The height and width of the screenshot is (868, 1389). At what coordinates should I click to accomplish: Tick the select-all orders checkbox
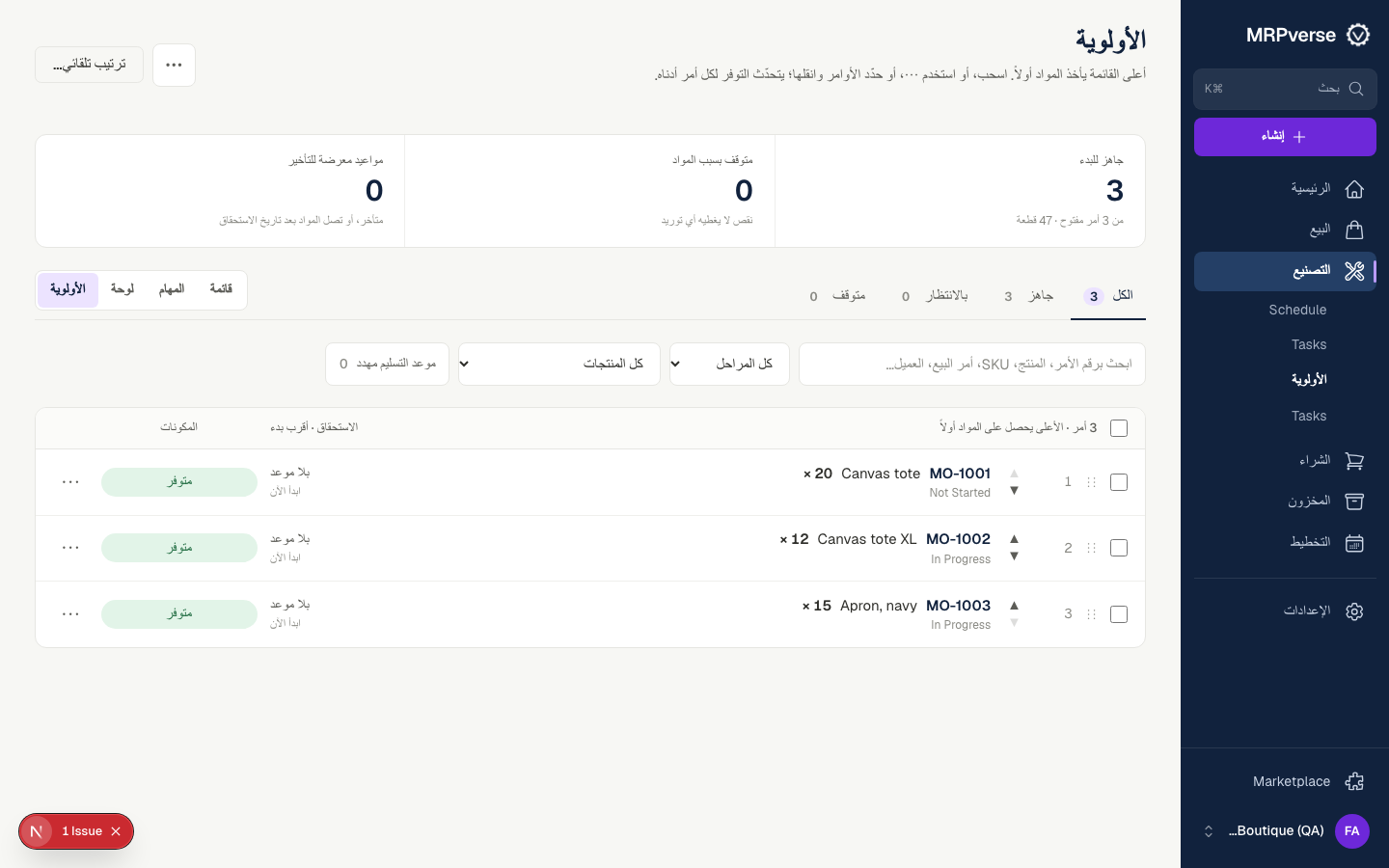tap(1119, 428)
